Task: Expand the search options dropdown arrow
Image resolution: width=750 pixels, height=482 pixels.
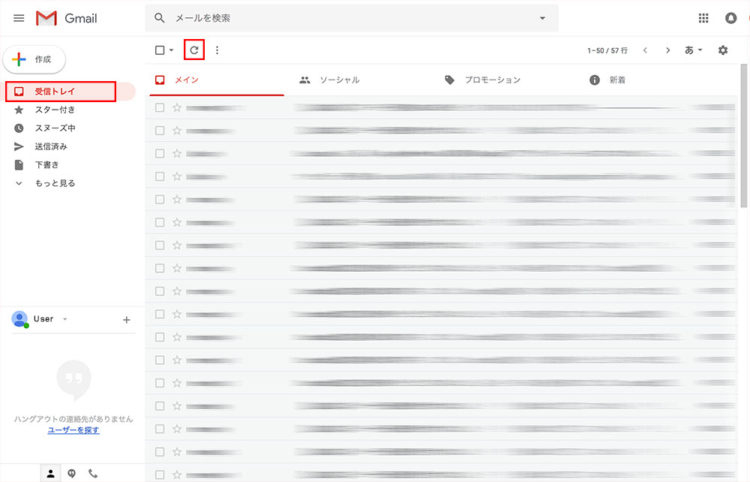Action: point(543,18)
